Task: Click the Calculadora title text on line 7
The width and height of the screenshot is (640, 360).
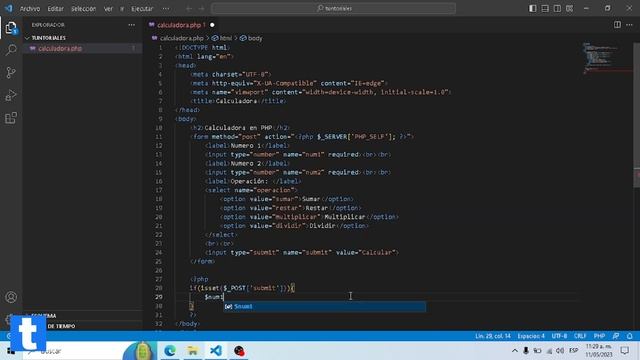Action: tap(236, 101)
